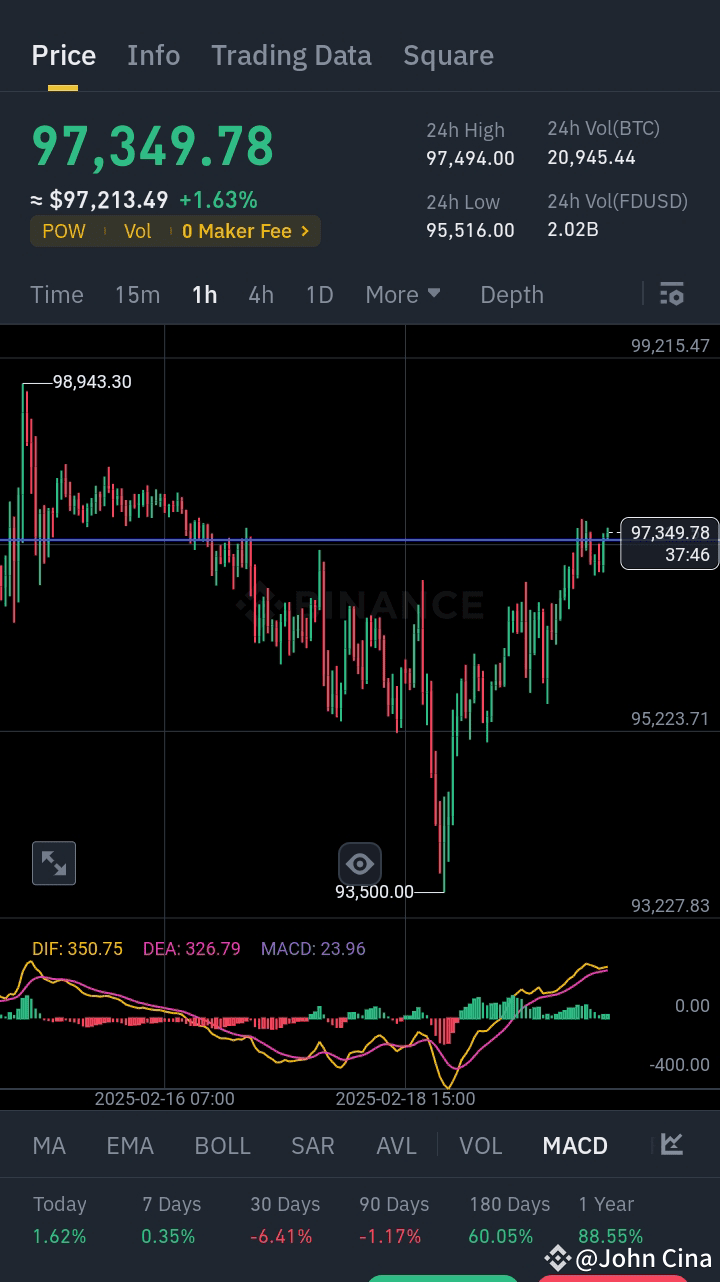Tap the 0 Maker Fee link

[246, 231]
